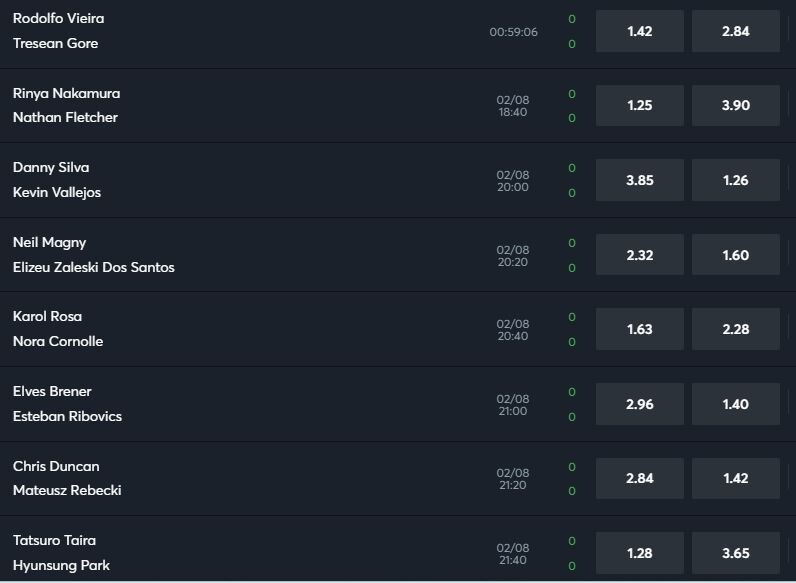Select Elizeu Zaleski Dos Santos odds 1.60
Image resolution: width=796 pixels, height=583 pixels.
pos(736,255)
